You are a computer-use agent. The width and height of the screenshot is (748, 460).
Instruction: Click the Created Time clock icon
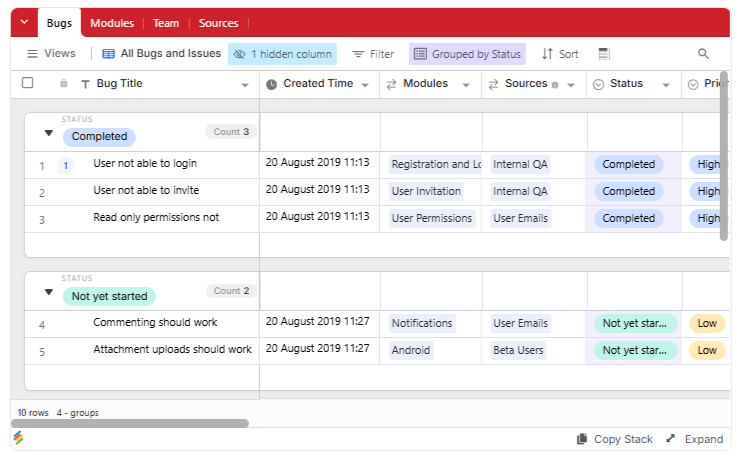coord(271,84)
